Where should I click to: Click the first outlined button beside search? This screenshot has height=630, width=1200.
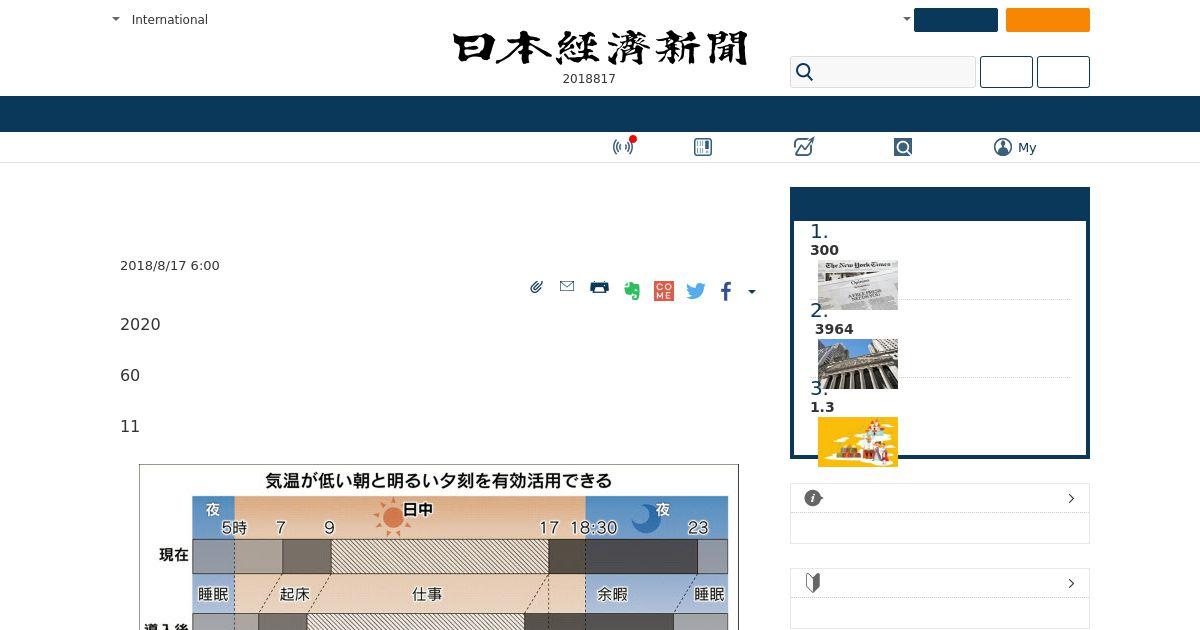pyautogui.click(x=1006, y=72)
